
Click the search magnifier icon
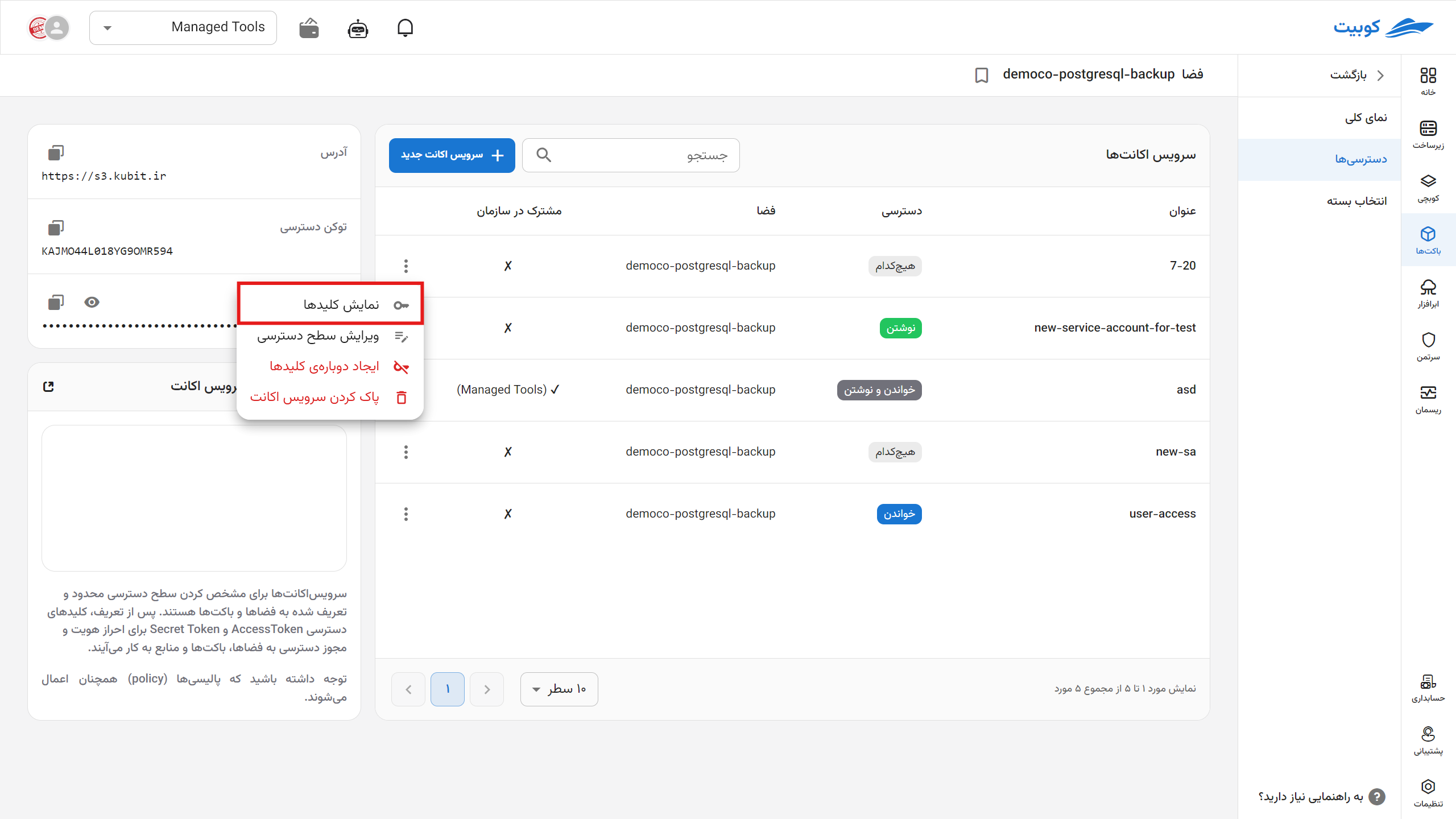coord(544,155)
